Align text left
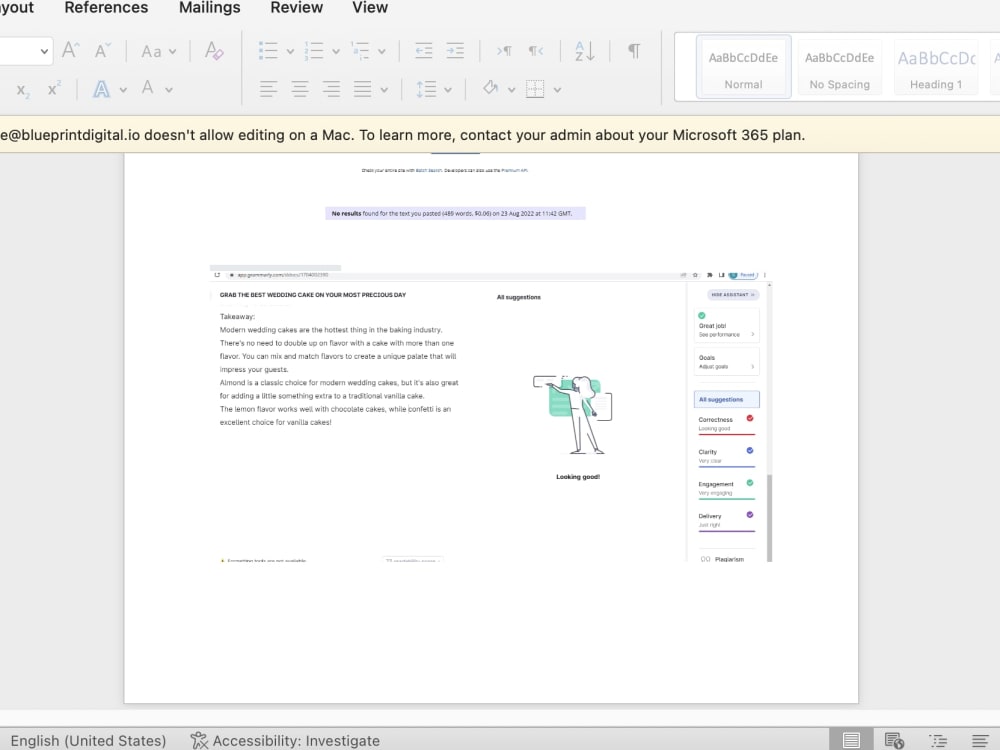 pyautogui.click(x=268, y=89)
